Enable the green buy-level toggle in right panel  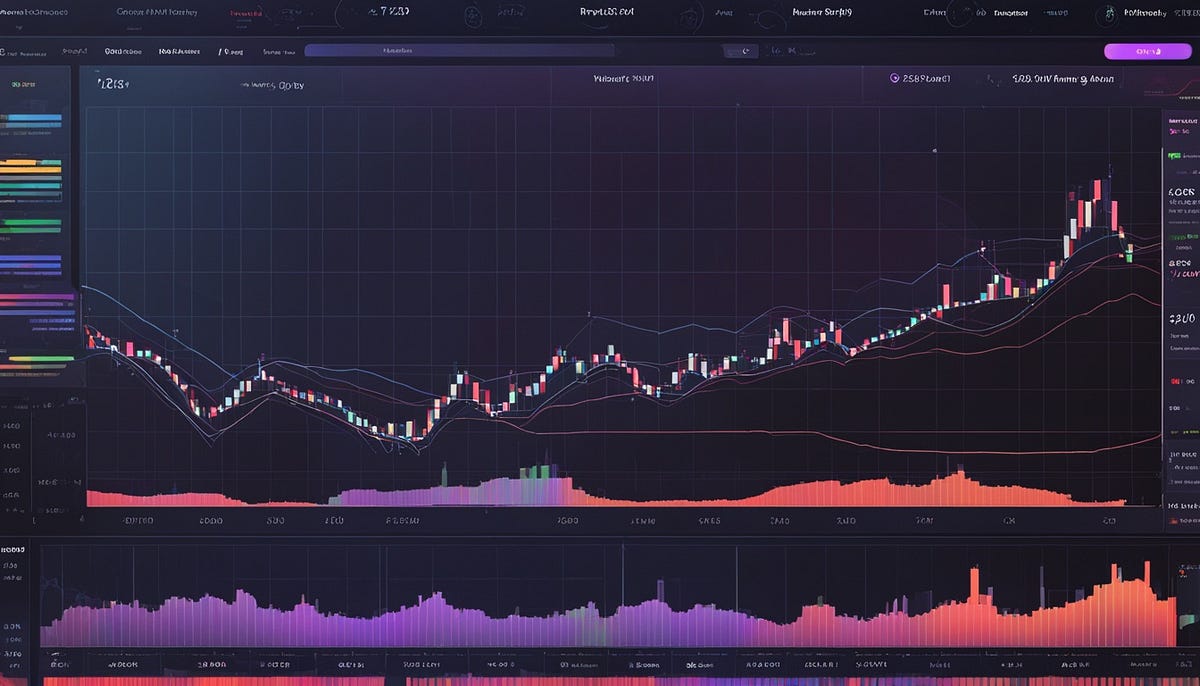(x=1173, y=156)
